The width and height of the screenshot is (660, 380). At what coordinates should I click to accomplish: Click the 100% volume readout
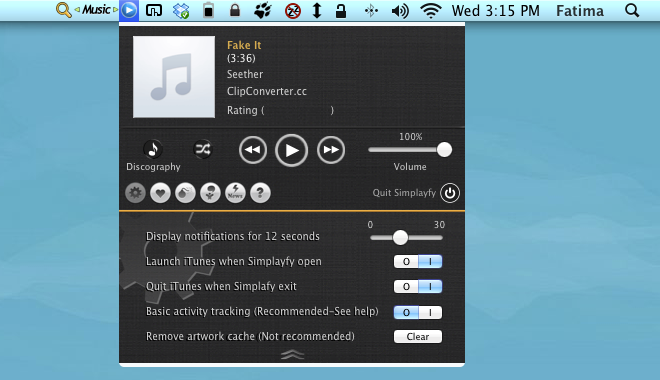410,136
